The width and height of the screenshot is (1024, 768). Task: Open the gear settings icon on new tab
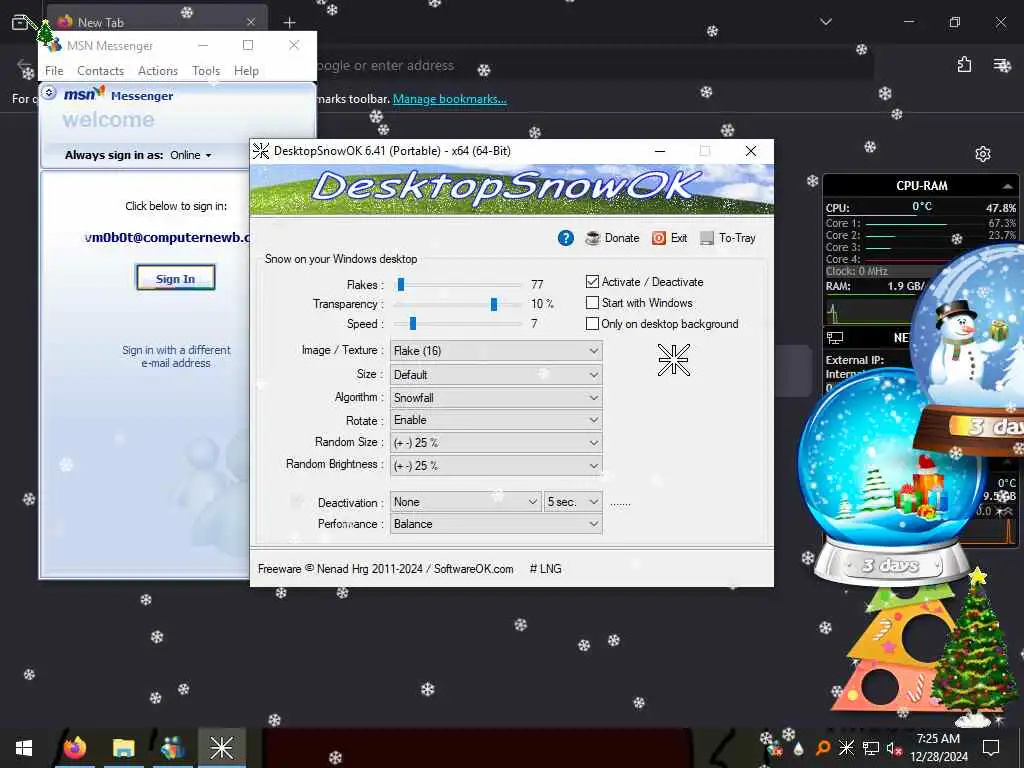982,153
